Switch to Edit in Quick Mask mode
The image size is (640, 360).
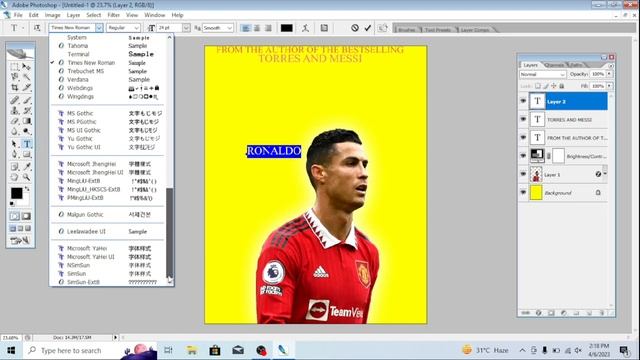pyautogui.click(x=27, y=216)
